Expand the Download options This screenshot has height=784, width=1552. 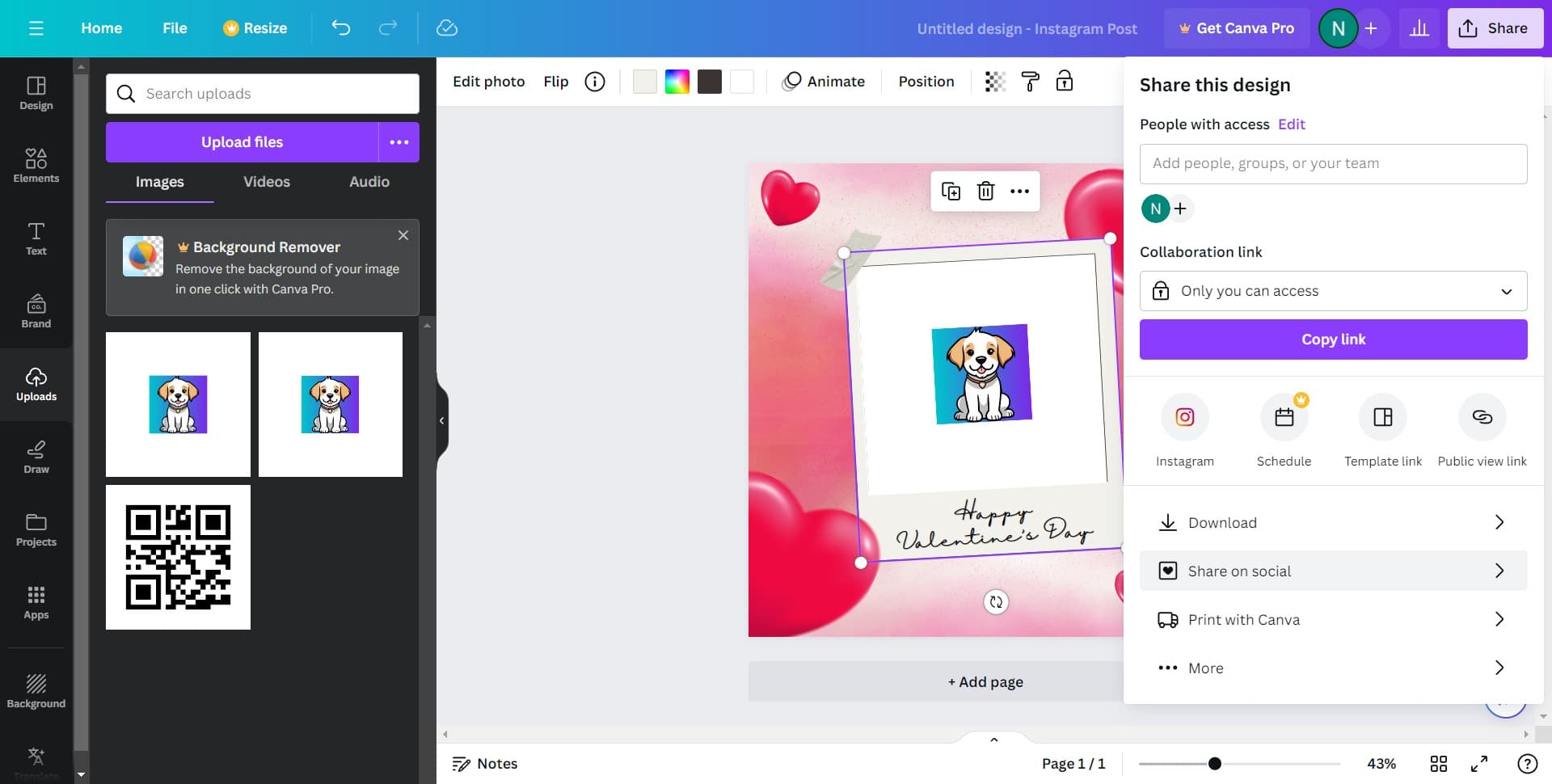(1333, 523)
